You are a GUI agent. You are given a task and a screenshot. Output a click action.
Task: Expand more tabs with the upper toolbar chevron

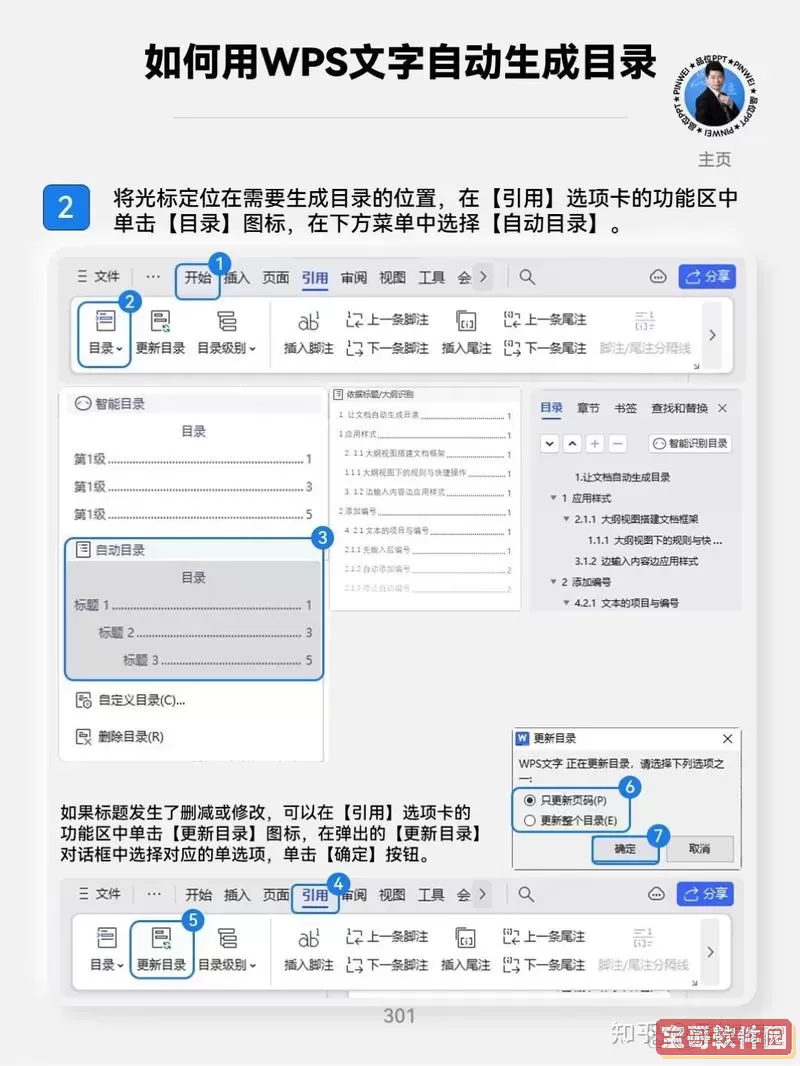(483, 277)
